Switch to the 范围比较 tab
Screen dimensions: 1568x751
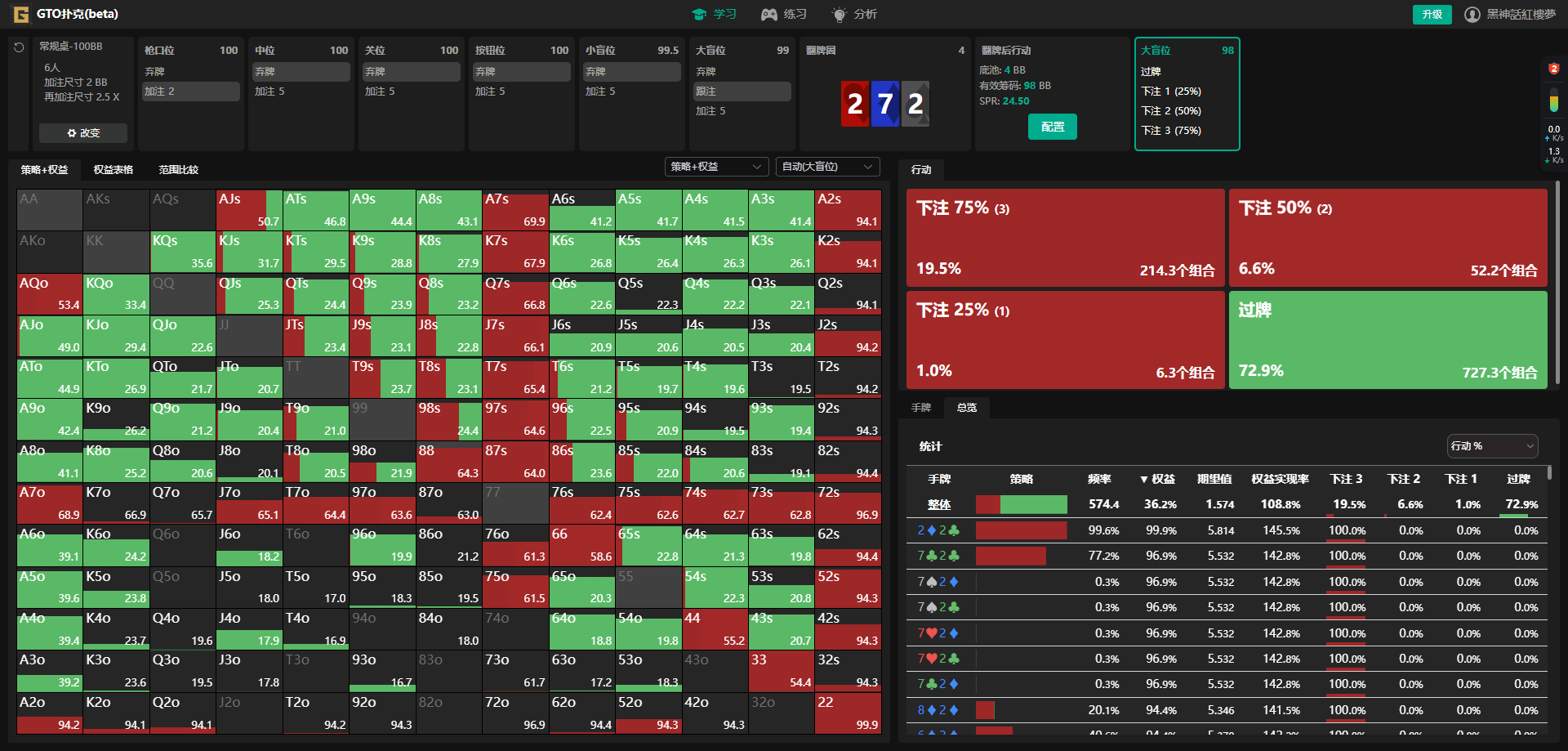point(178,170)
